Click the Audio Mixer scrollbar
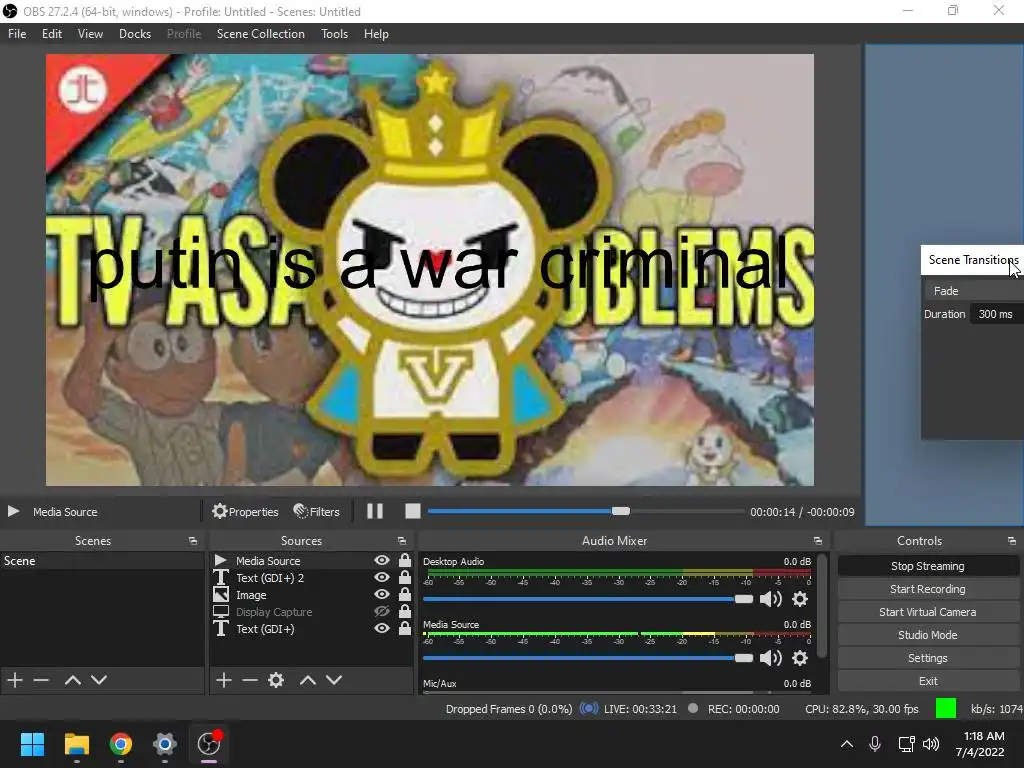The height and width of the screenshot is (768, 1024). pos(822,606)
